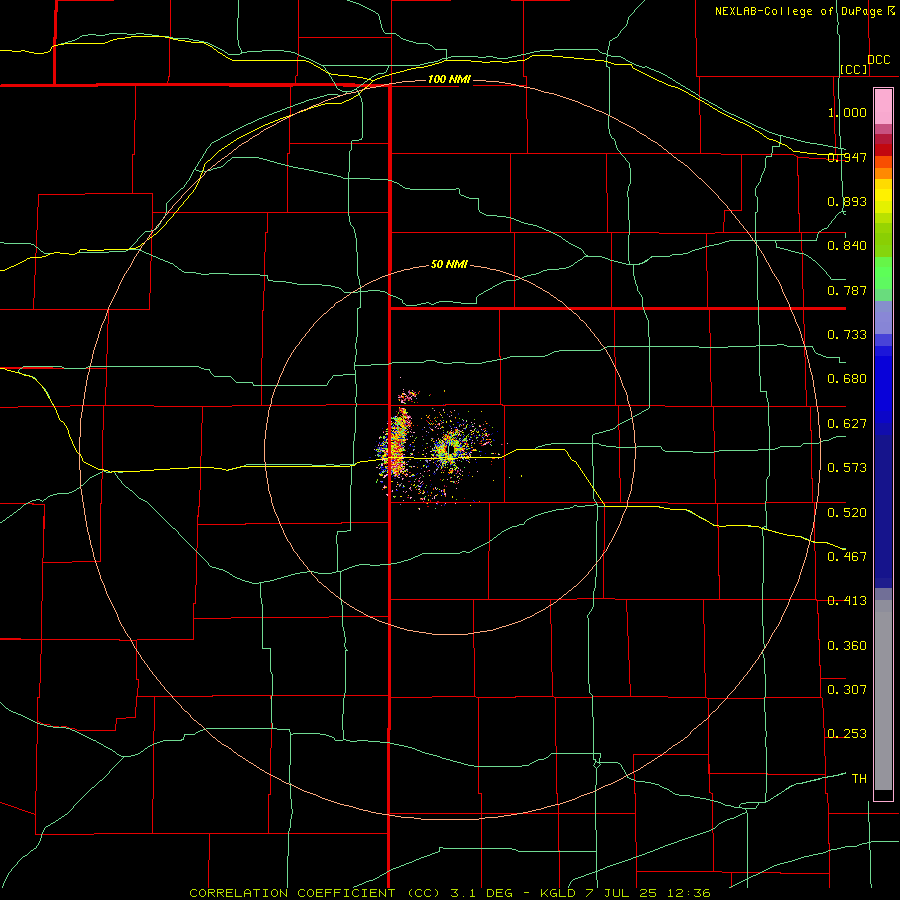Click the 0.627 value on the color scale
The height and width of the screenshot is (900, 900).
pos(847,424)
